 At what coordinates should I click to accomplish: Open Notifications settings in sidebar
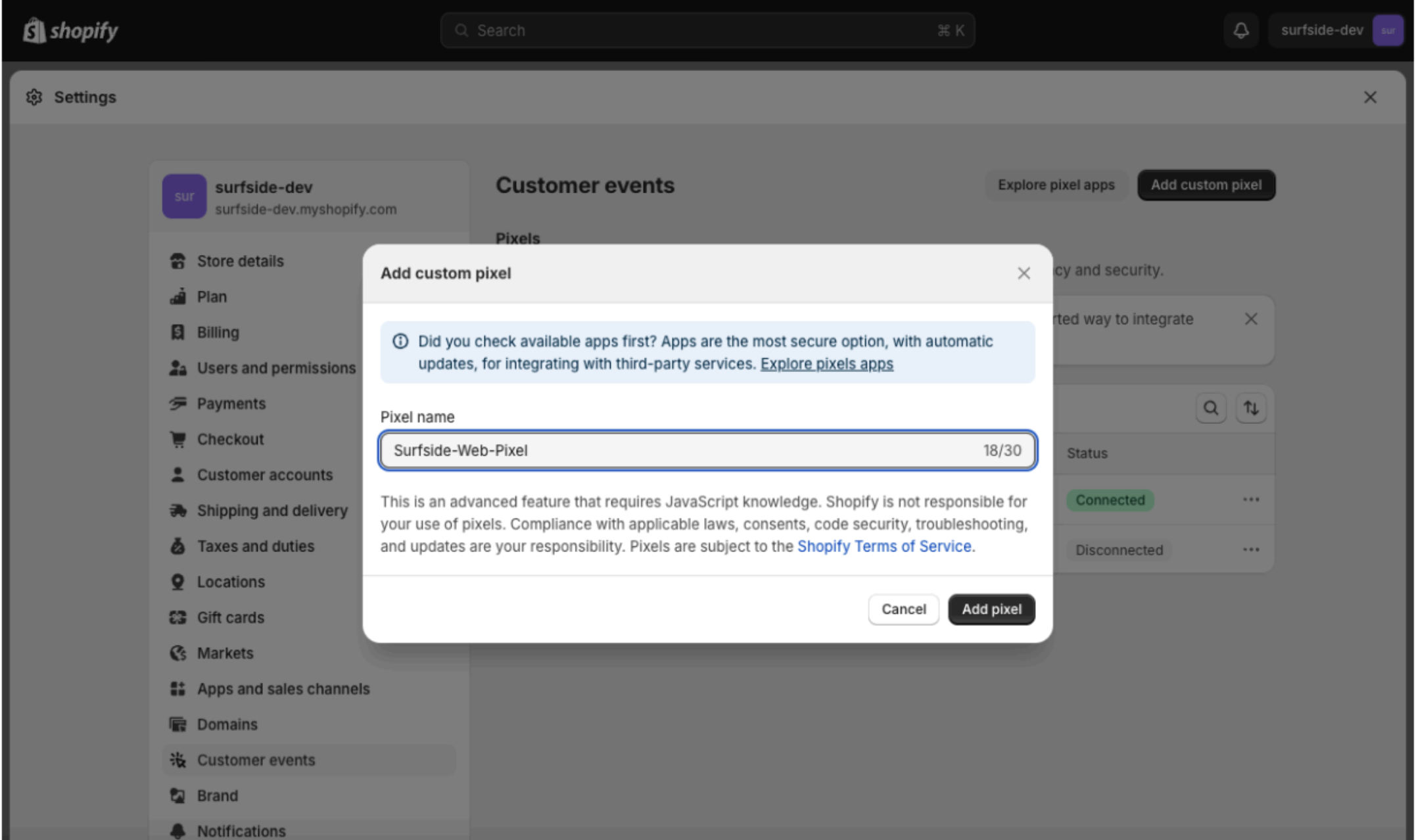241,831
